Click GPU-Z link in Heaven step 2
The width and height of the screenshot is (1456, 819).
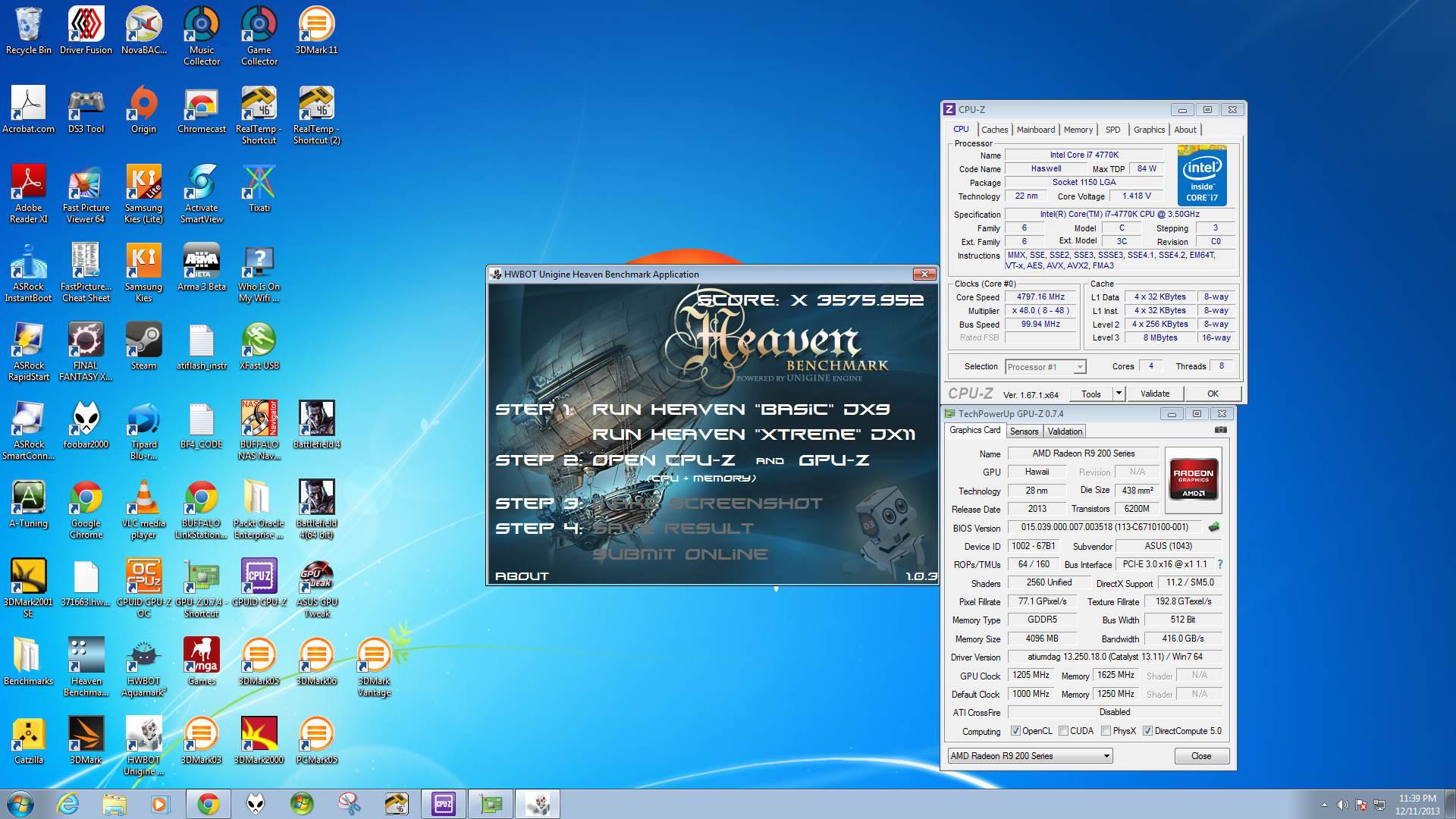pos(833,460)
